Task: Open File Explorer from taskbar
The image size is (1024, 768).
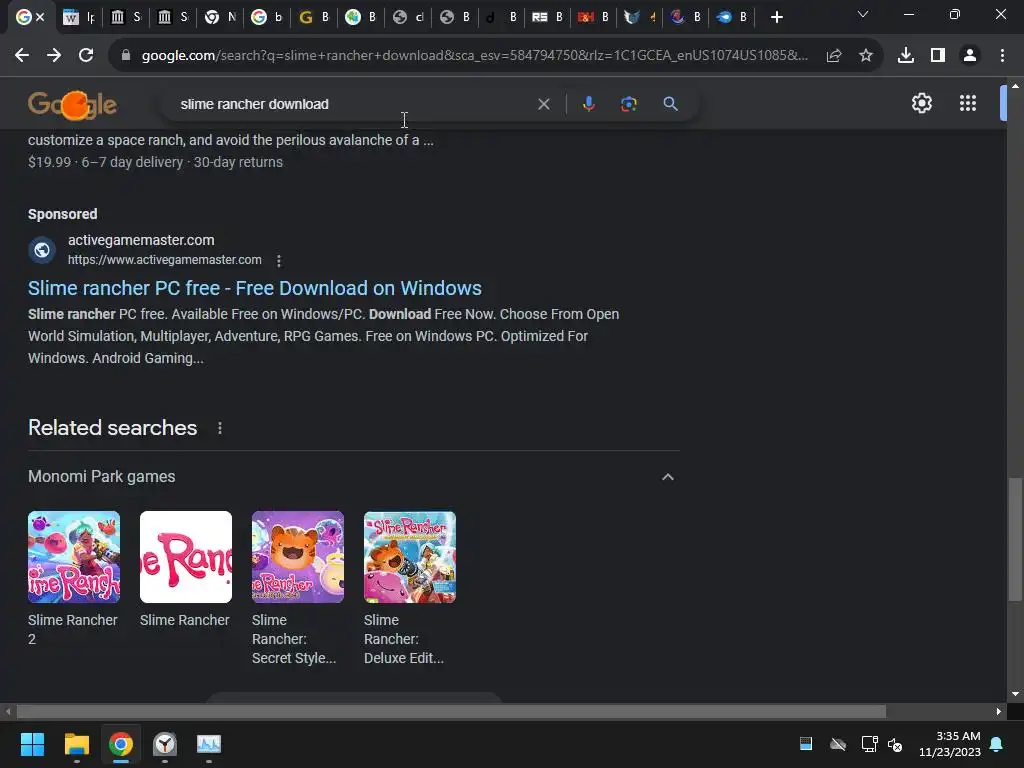Action: pos(76,744)
